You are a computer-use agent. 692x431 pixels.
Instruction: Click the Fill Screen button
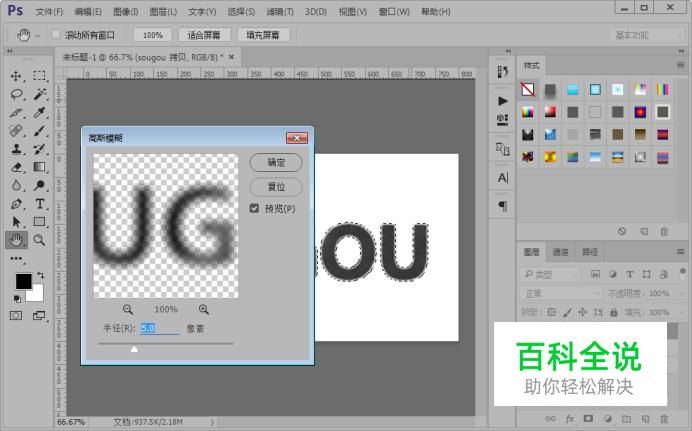[263, 35]
